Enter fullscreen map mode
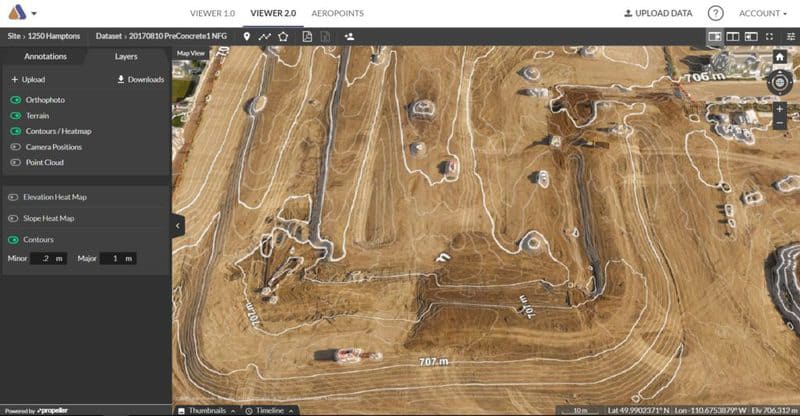This screenshot has width=800, height=416. pyautogui.click(x=769, y=36)
